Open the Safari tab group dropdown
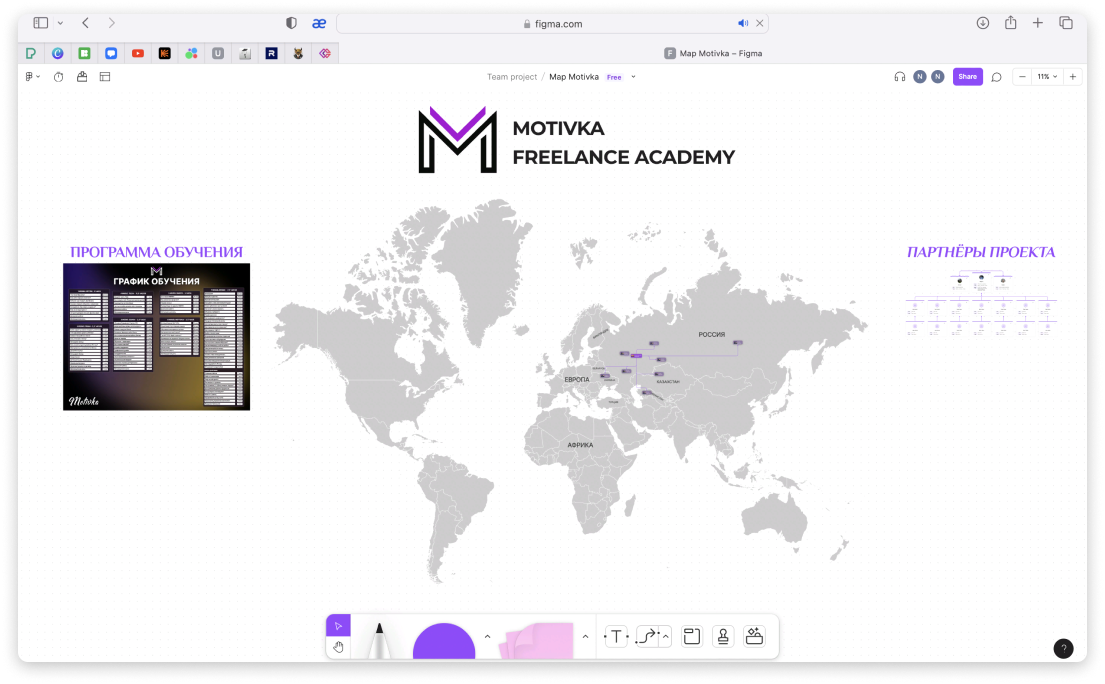Image resolution: width=1105 pixels, height=684 pixels. 61,23
